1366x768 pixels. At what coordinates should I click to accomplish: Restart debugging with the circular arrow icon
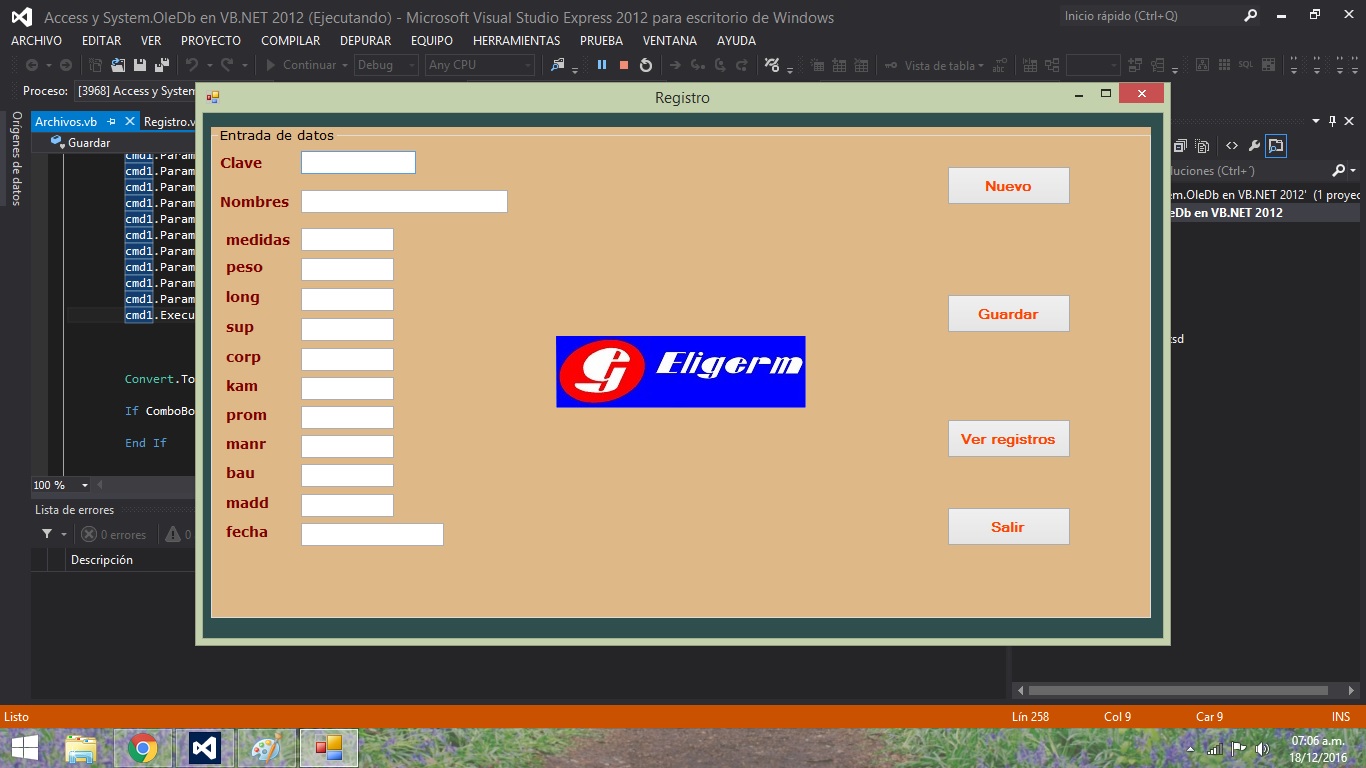click(646, 65)
